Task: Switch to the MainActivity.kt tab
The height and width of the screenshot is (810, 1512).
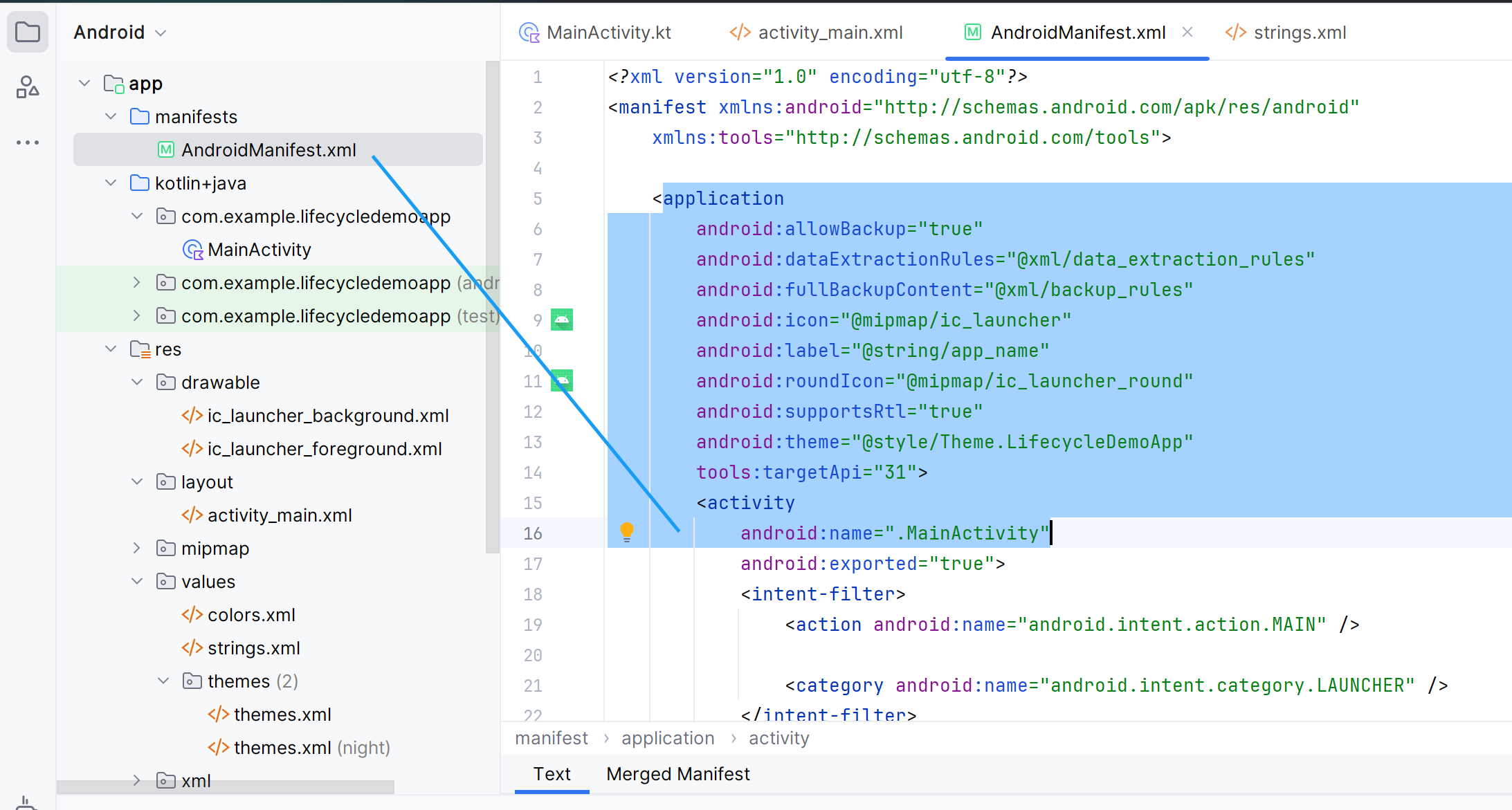Action: pos(595,33)
